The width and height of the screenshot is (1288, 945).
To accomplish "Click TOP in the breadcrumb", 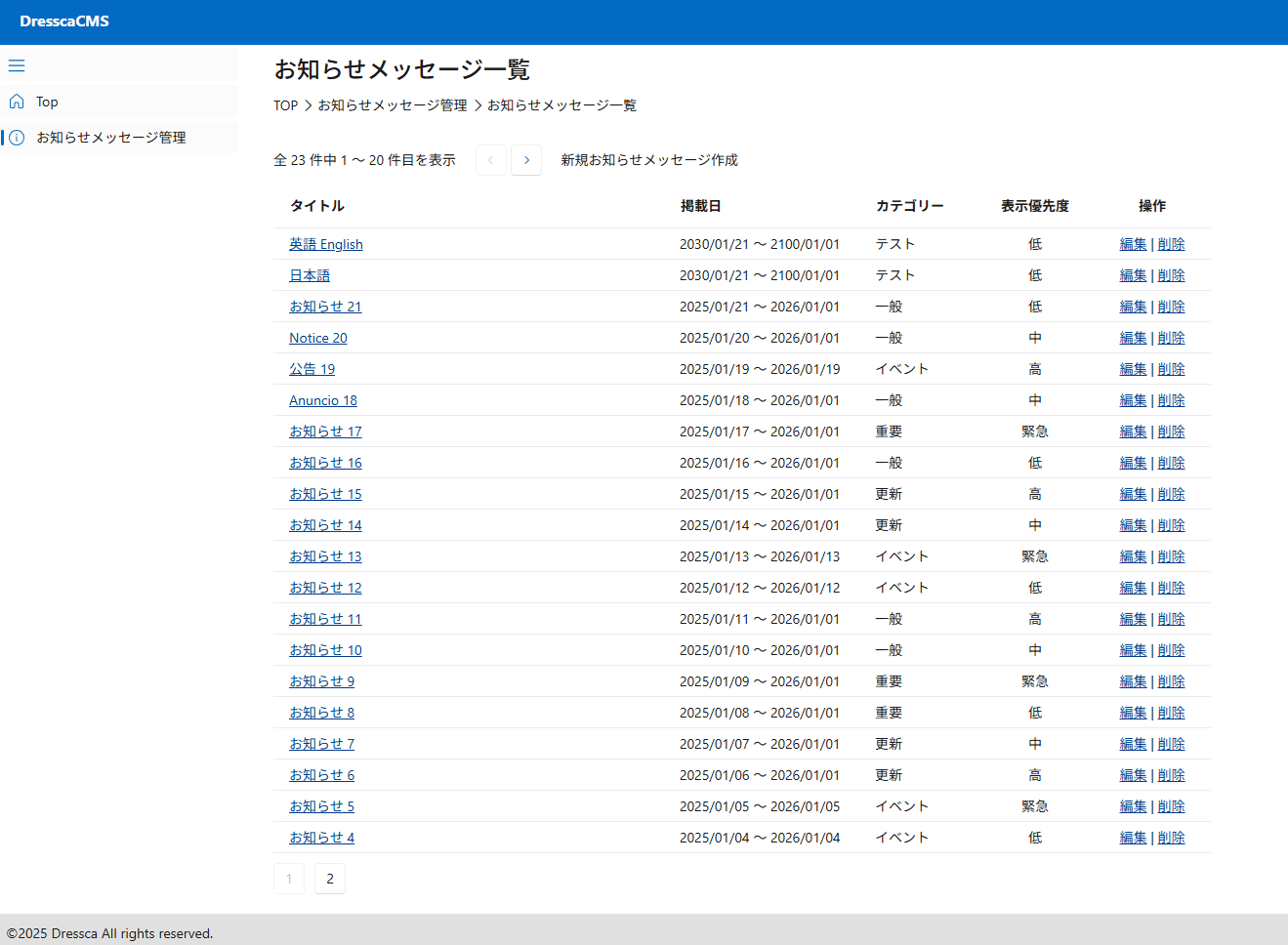I will (x=285, y=105).
